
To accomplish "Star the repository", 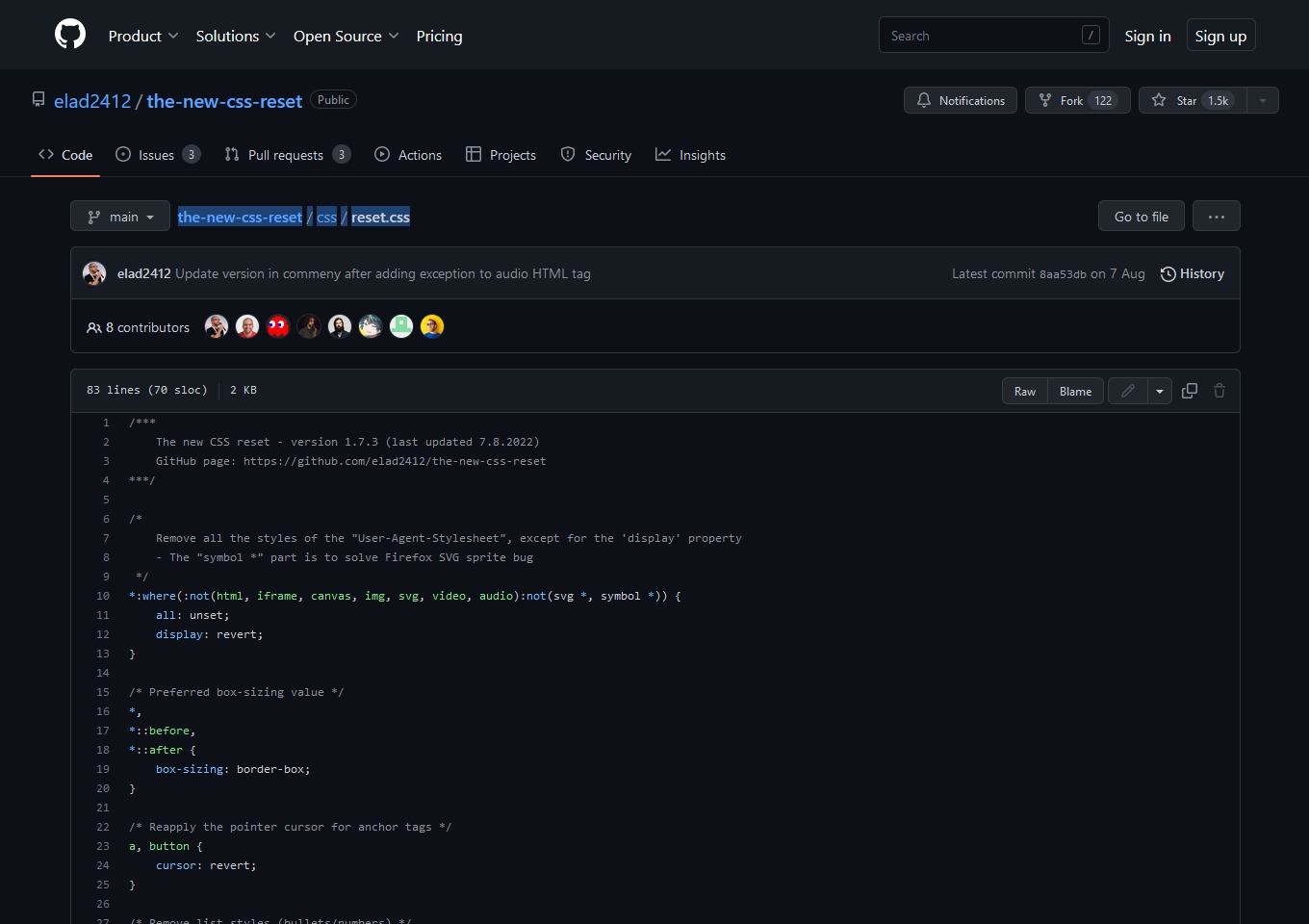I will point(1193,100).
